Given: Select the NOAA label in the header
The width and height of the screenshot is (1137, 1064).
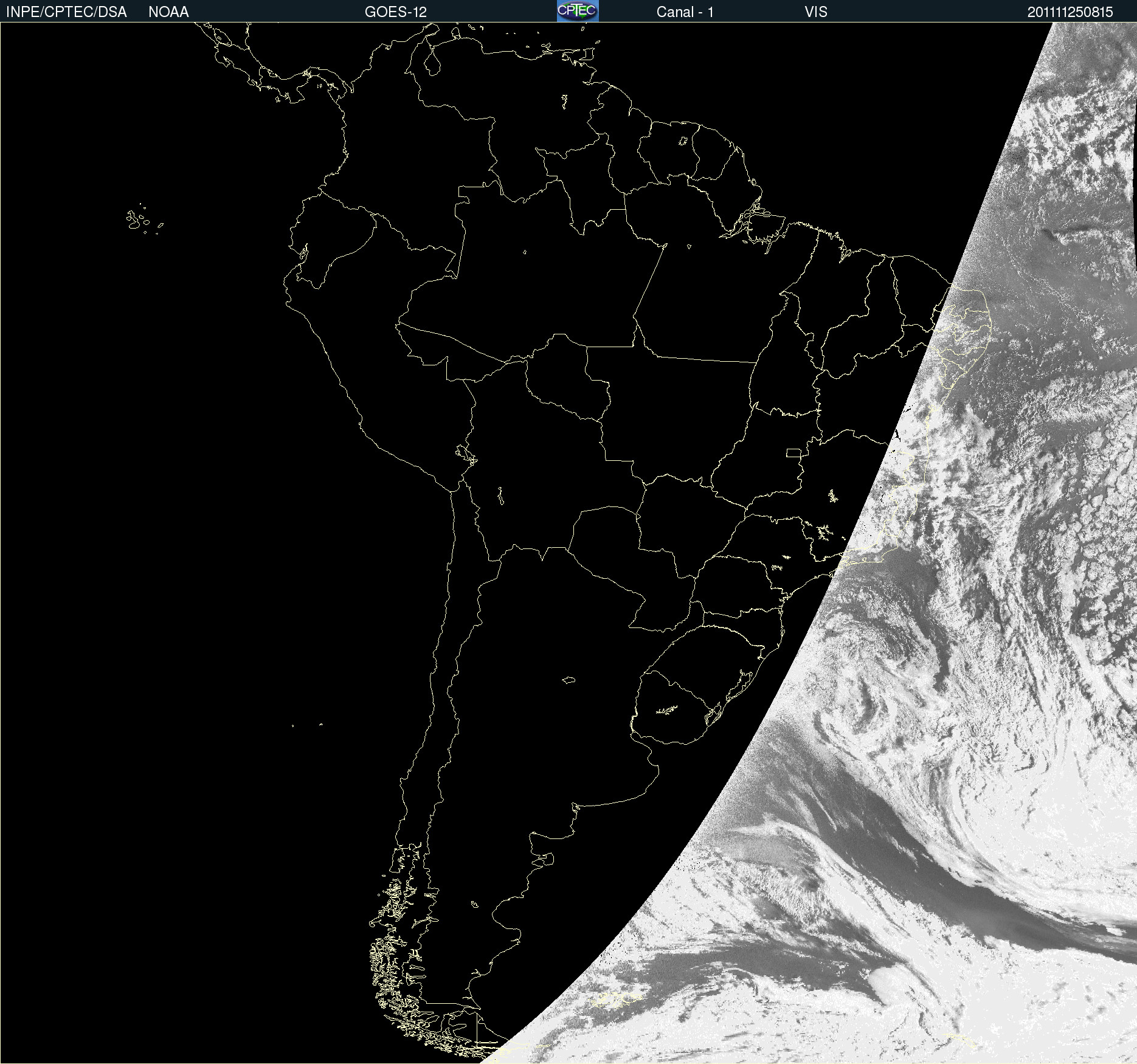Looking at the screenshot, I should click(168, 12).
